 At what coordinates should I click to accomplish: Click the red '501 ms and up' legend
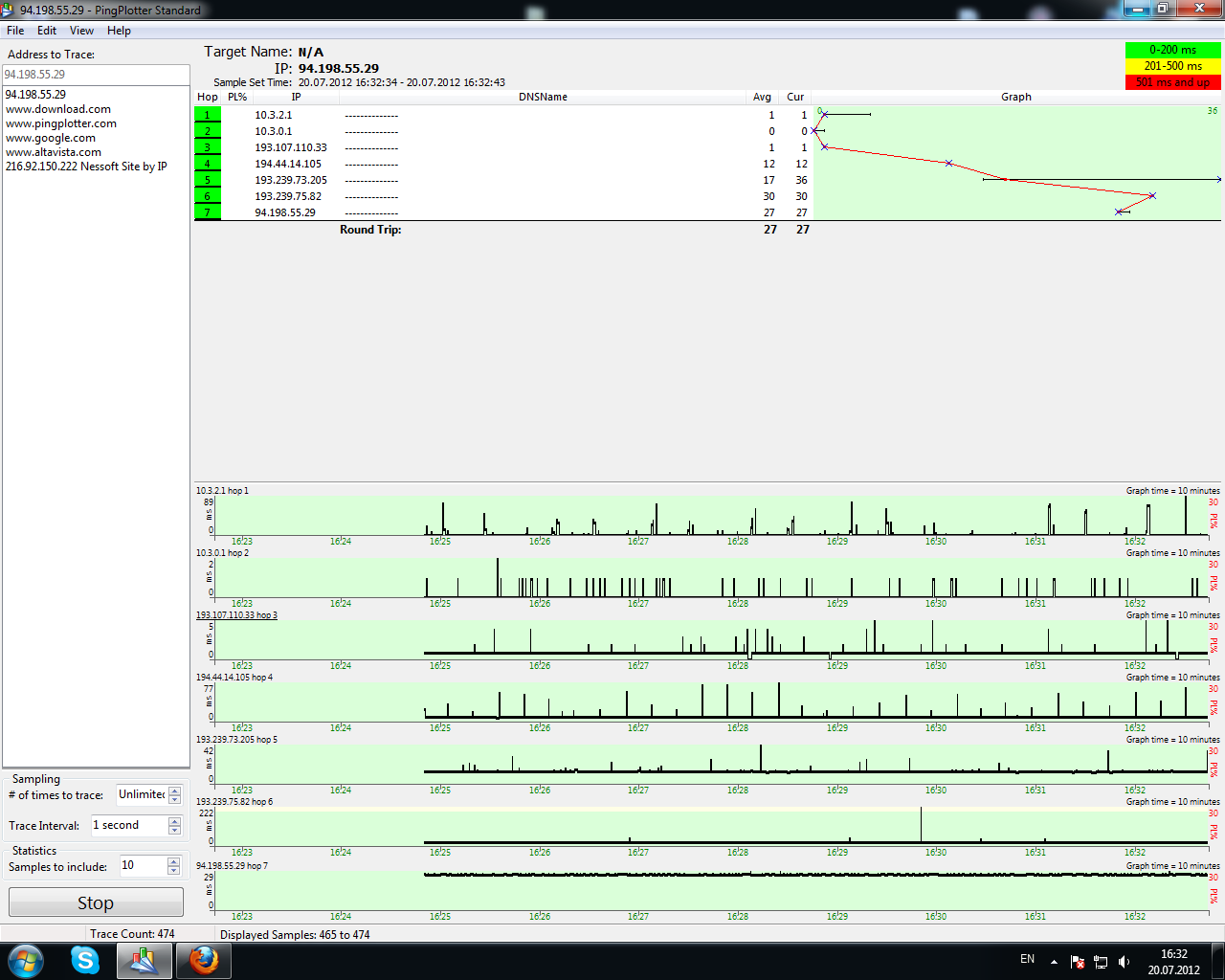point(1172,82)
